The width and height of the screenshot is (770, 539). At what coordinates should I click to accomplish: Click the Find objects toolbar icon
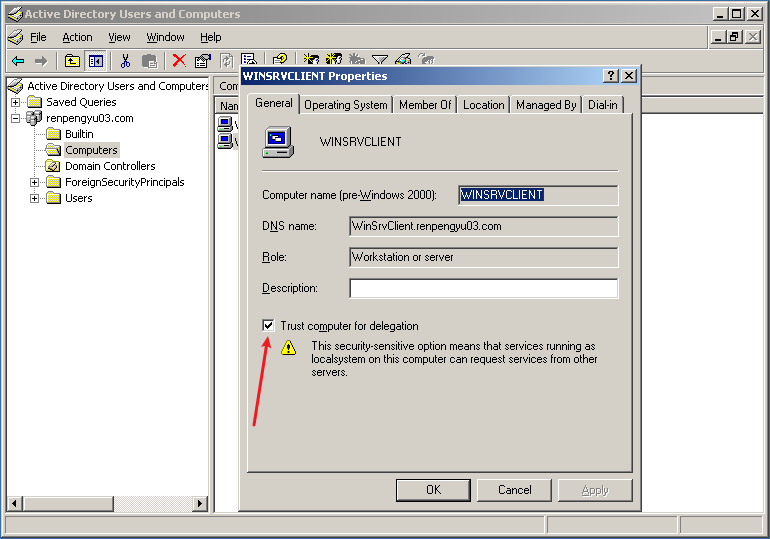[x=403, y=59]
